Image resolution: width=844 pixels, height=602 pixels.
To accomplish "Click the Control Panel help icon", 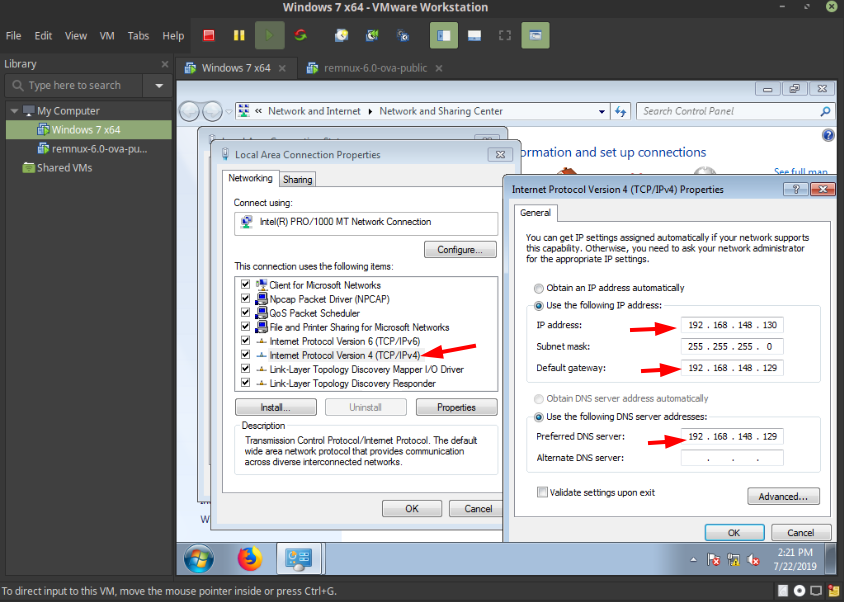I will 828,135.
